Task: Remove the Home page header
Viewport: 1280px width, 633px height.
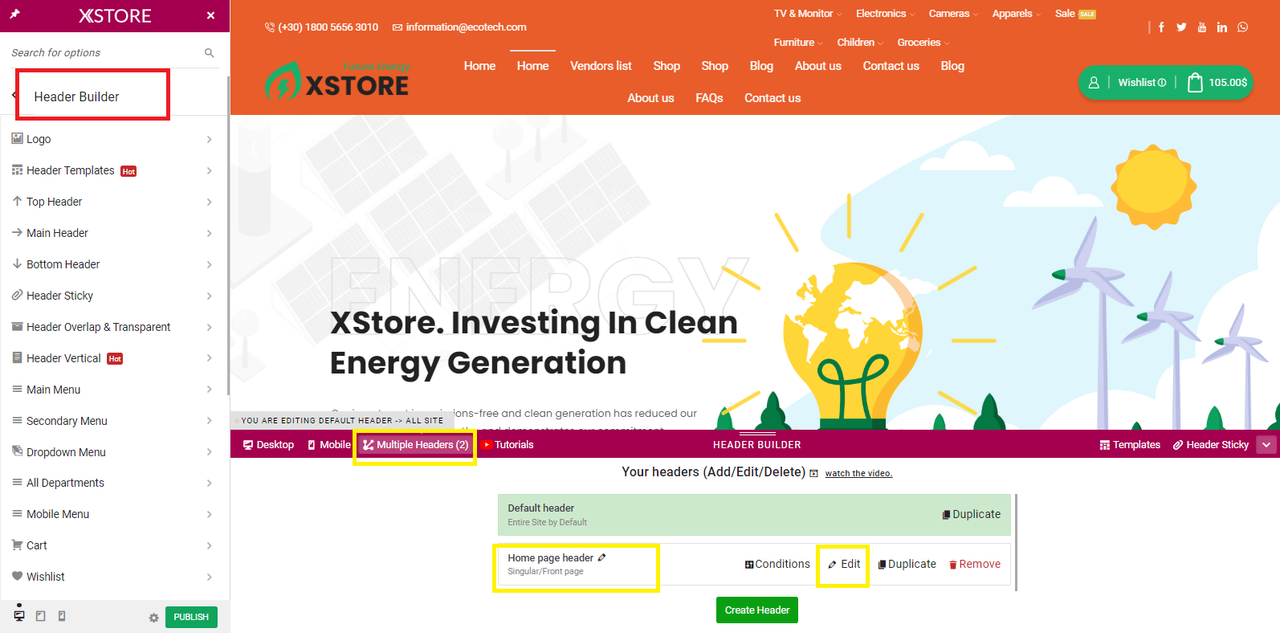Action: [x=974, y=564]
